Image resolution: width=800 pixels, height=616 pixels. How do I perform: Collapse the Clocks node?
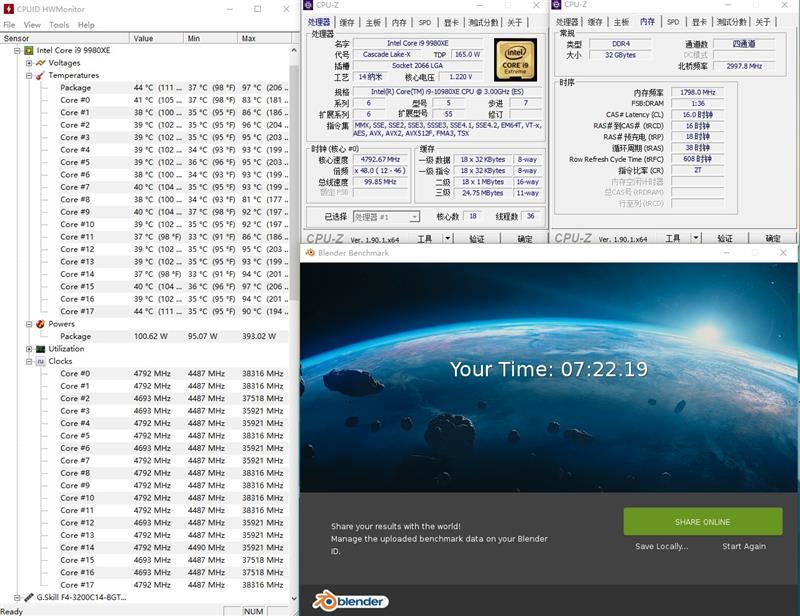(x=29, y=361)
